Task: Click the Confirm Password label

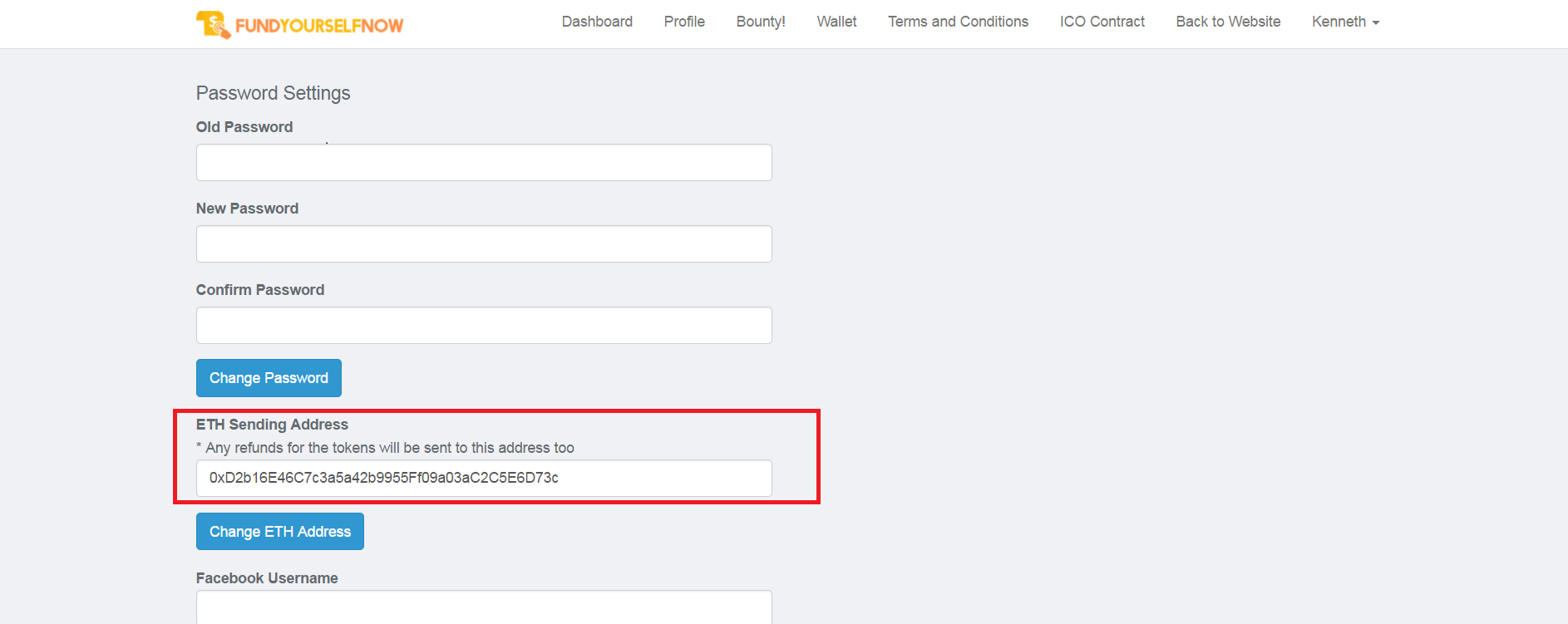Action: pyautogui.click(x=260, y=290)
